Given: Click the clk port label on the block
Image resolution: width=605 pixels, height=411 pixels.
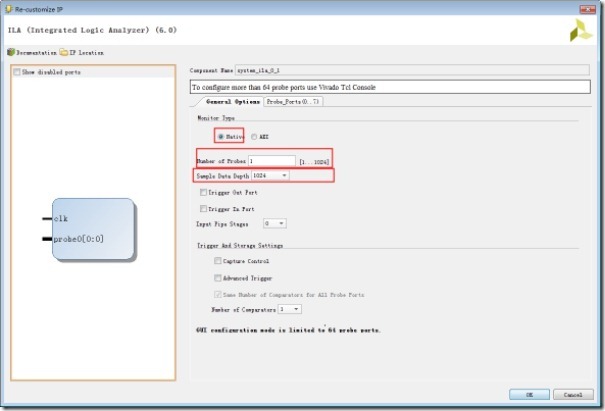Looking at the screenshot, I should (61, 219).
